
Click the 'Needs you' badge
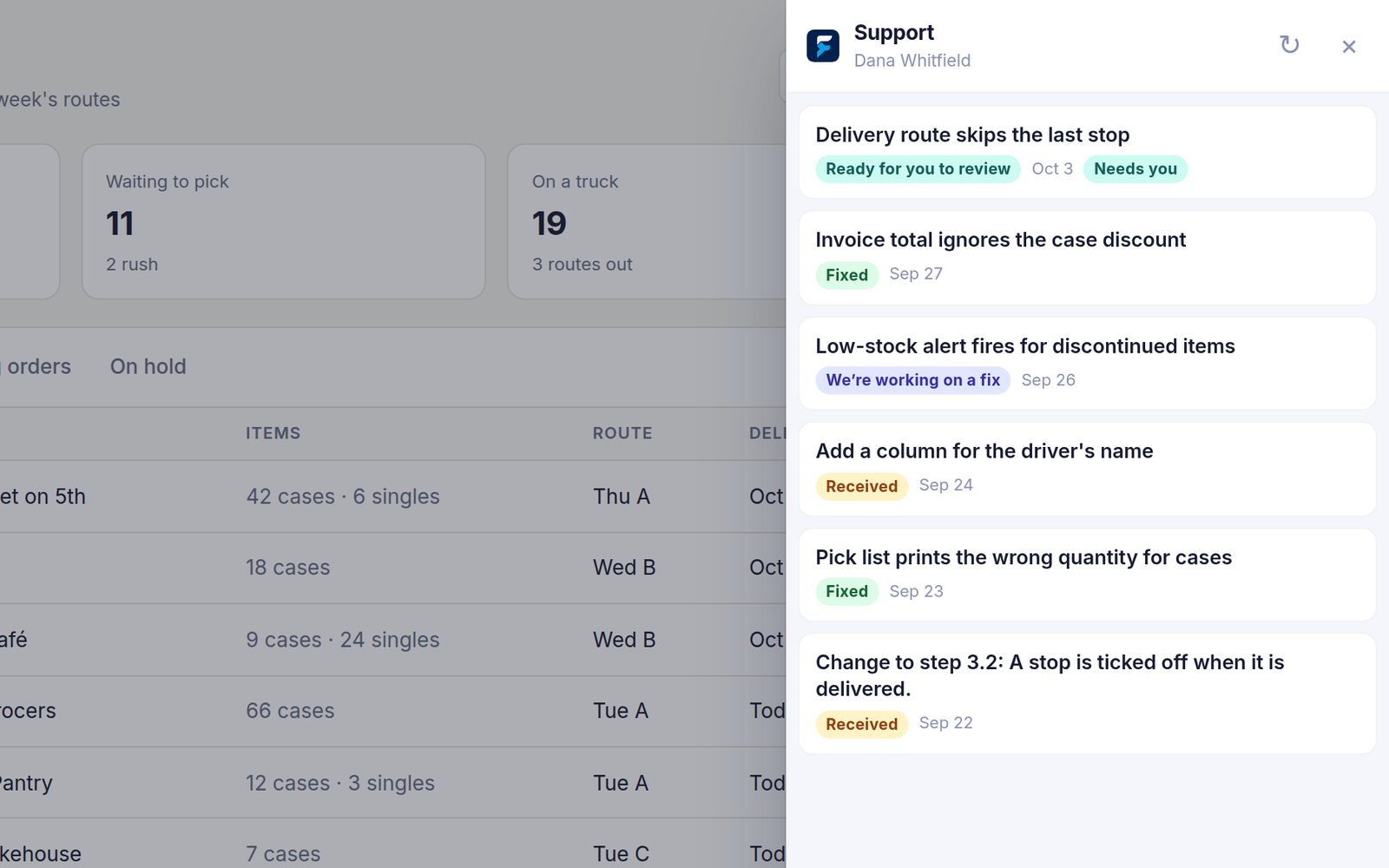1136,169
